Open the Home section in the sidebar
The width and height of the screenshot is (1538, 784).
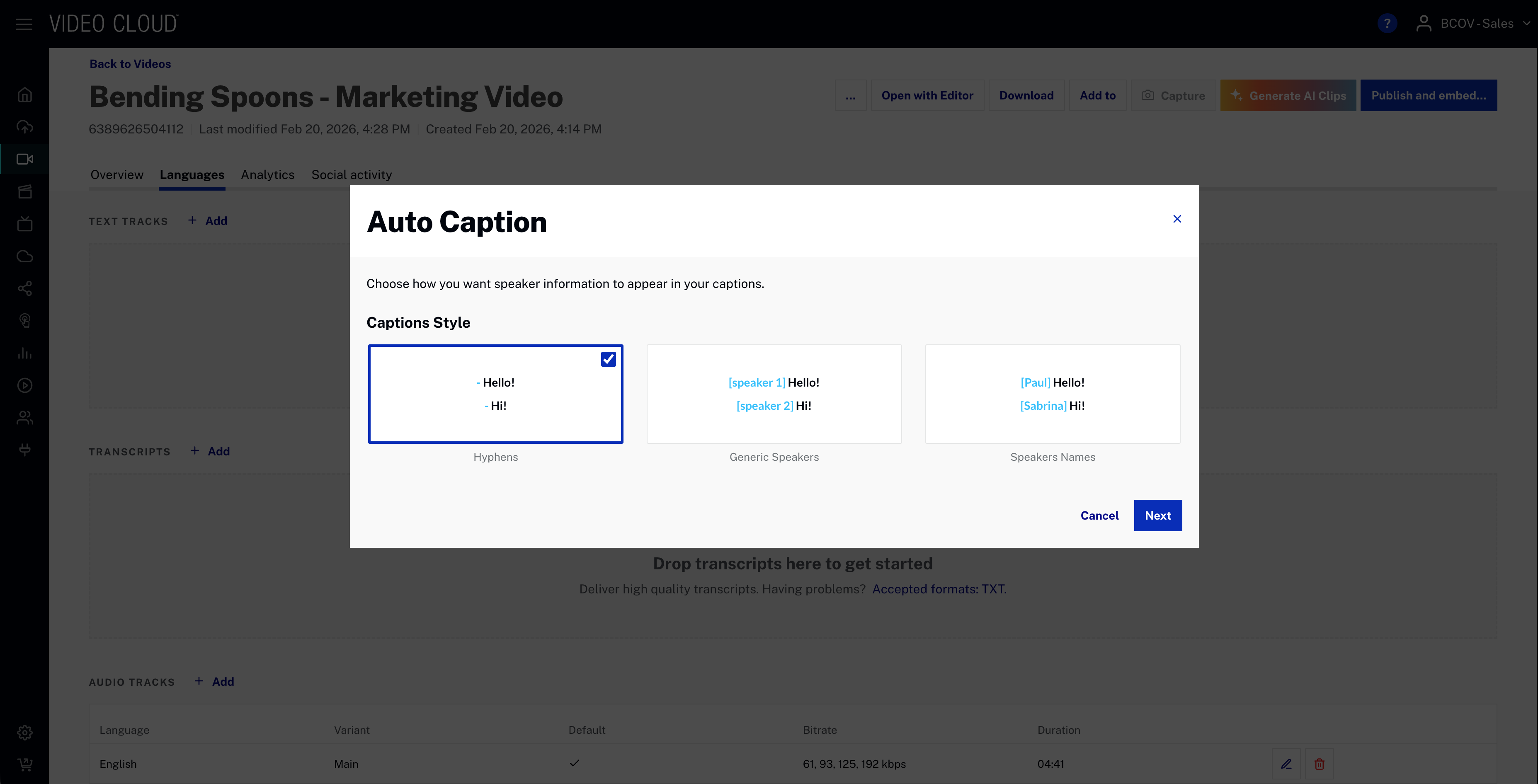pos(24,94)
